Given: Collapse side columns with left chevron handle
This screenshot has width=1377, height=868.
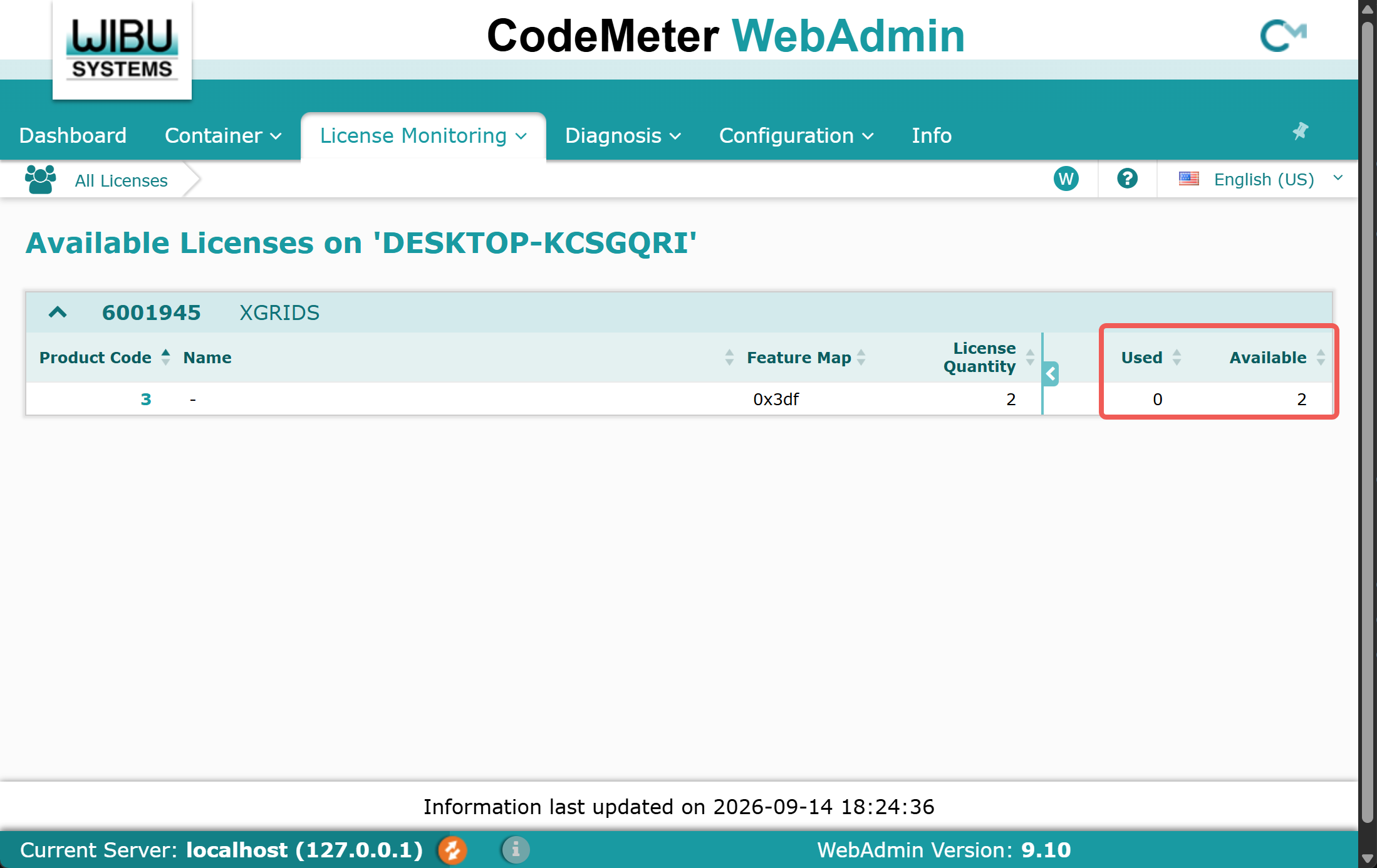Looking at the screenshot, I should [x=1051, y=374].
